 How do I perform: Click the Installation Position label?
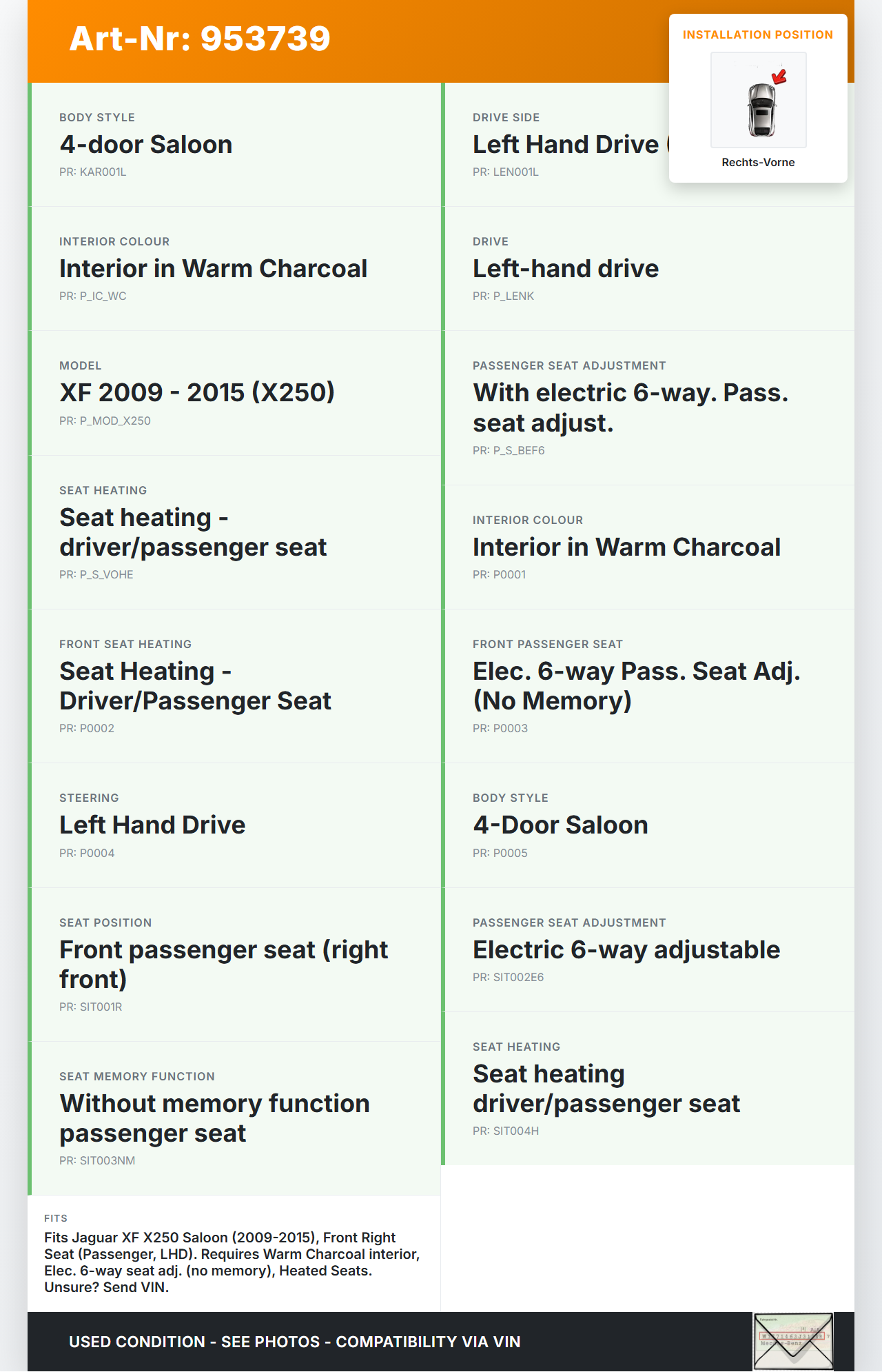click(x=757, y=35)
